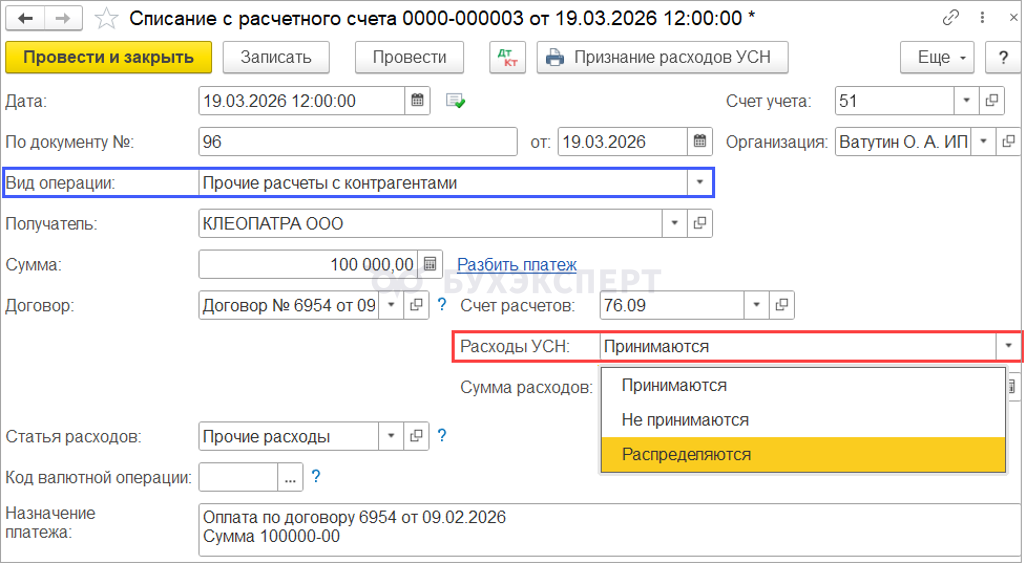Expand Счет расчетов dropdown
Viewport: 1026px width, 564px height.
pyautogui.click(x=756, y=305)
